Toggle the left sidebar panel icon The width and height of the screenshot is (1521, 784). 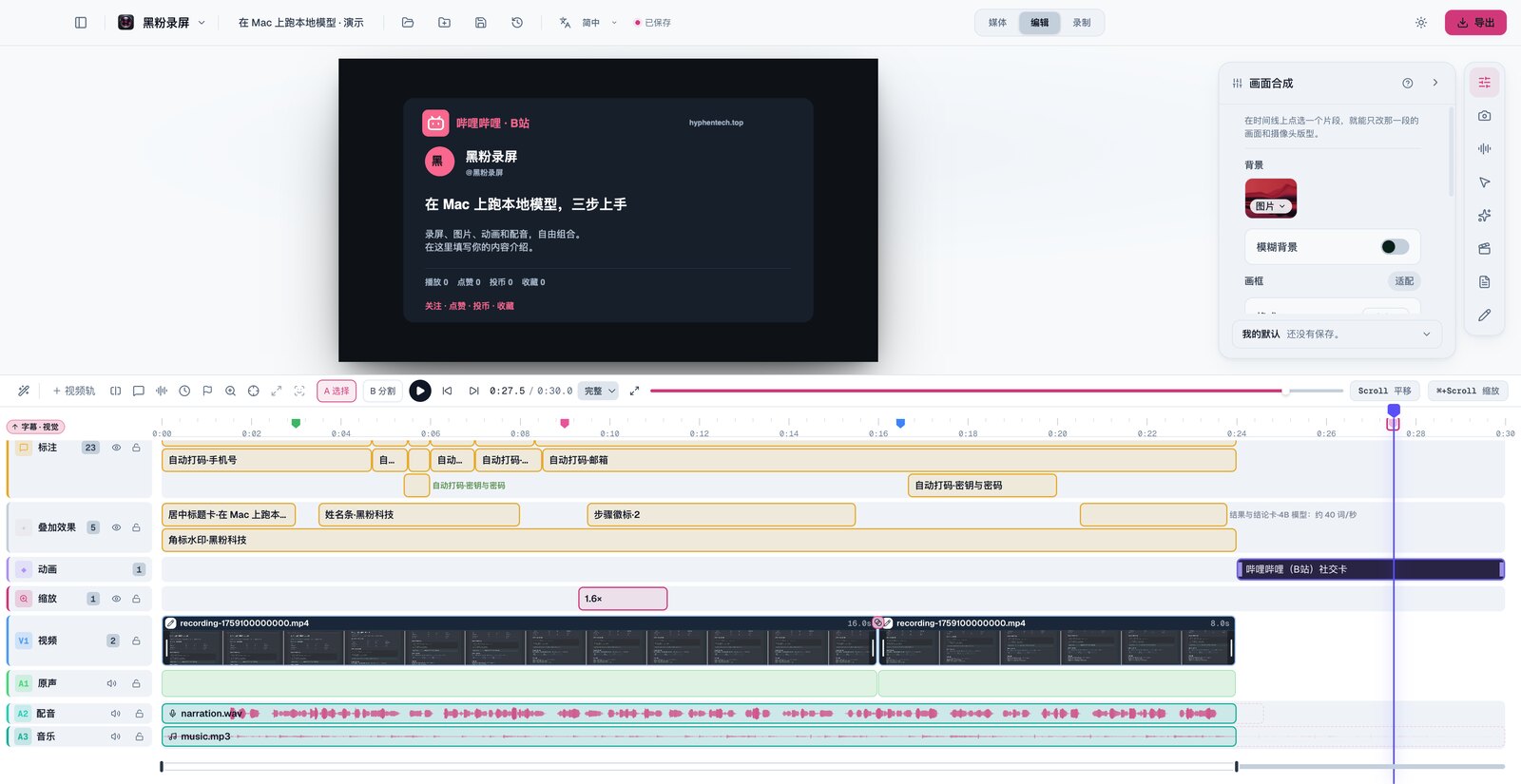(81, 23)
